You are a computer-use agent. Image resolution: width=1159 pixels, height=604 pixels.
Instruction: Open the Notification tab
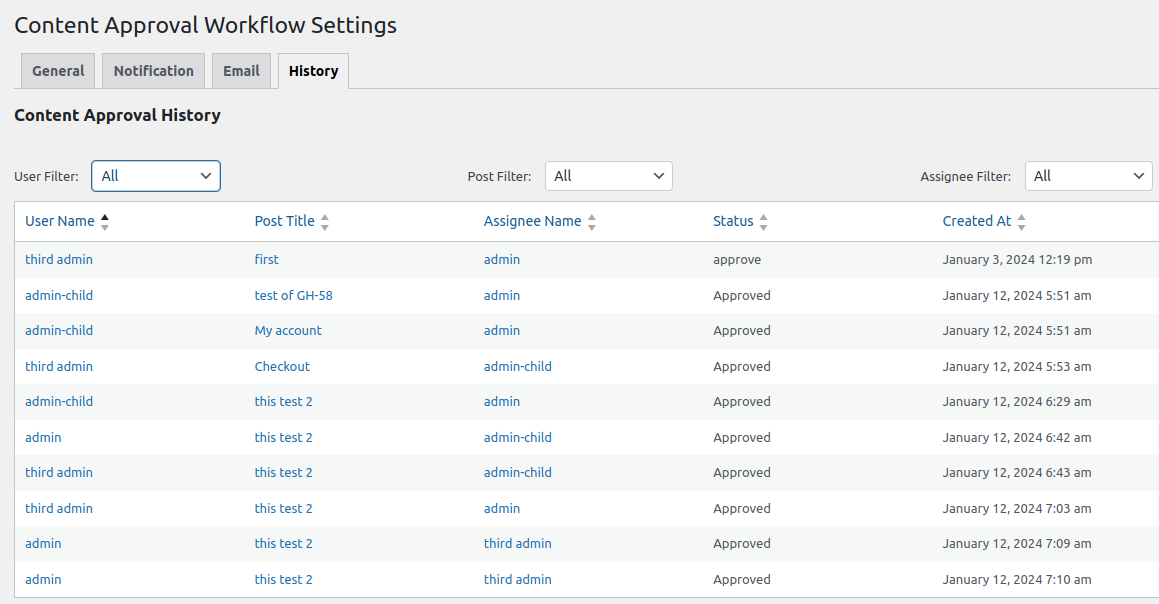click(152, 70)
